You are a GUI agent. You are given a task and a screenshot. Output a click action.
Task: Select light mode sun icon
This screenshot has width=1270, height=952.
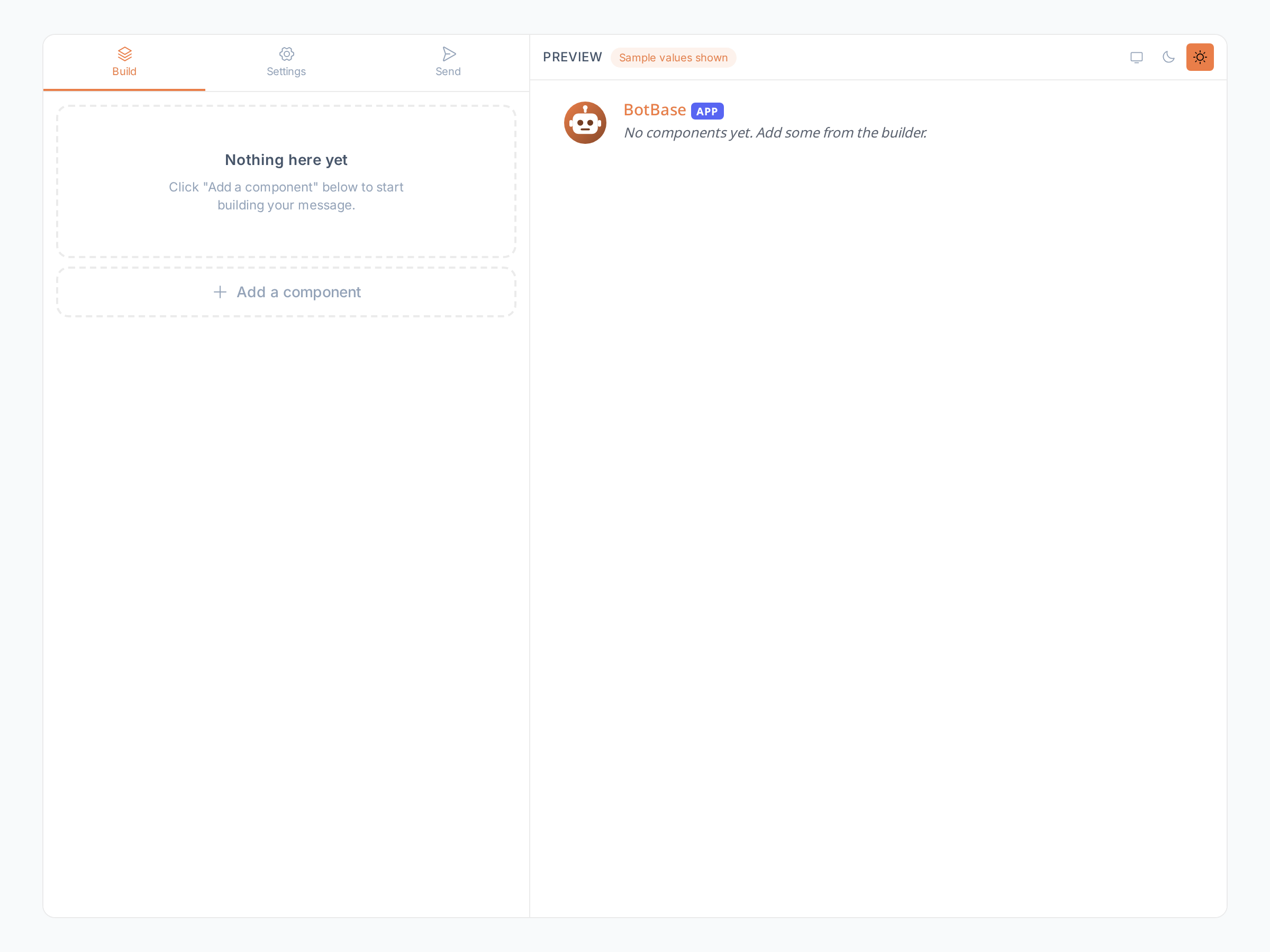1200,57
